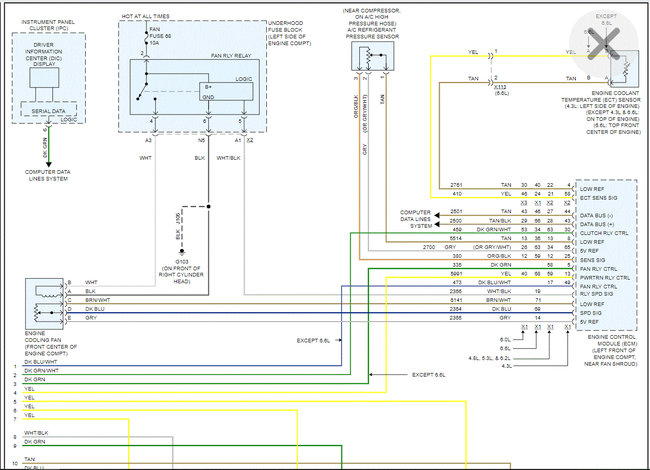Select the "UNDERHOOD FUSE BLOCK" caption
The height and width of the screenshot is (470, 650).
[289, 33]
